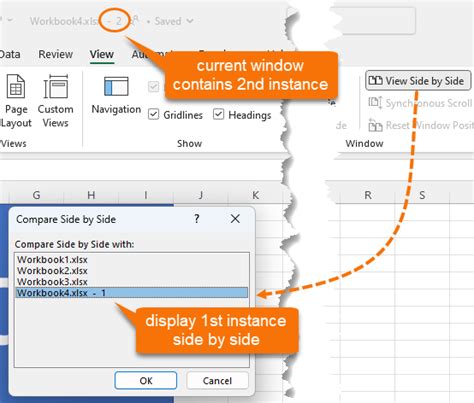Select Workbook3.xlsx in the list
This screenshot has width=474, height=403.
132,282
